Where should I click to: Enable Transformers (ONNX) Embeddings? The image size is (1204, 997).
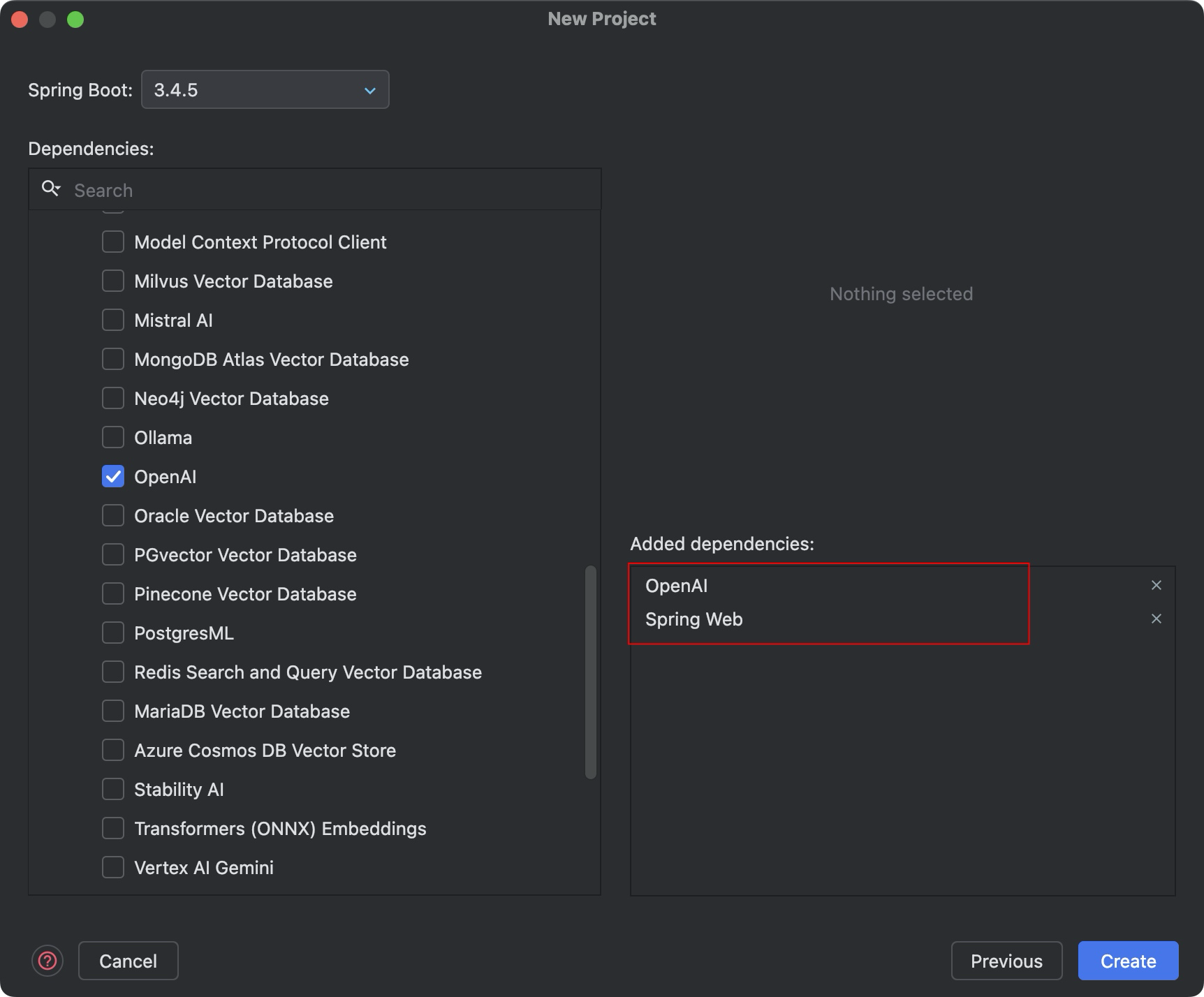(112, 828)
